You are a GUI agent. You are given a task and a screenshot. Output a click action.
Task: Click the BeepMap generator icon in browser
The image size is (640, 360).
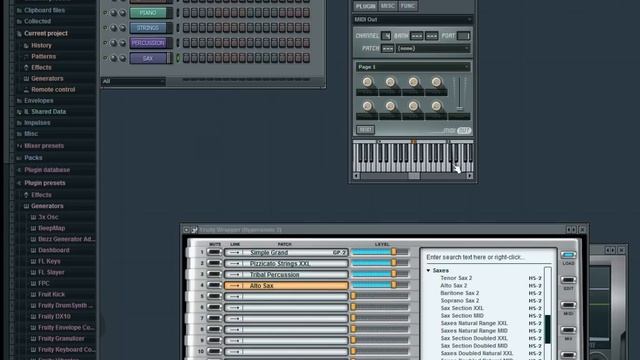33,228
